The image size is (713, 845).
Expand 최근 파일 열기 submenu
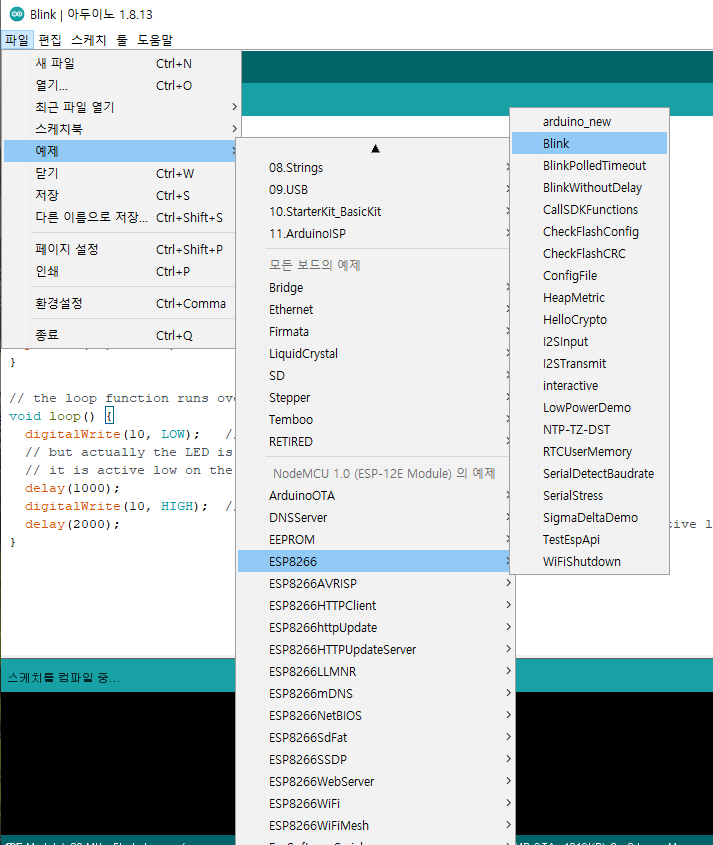[x=120, y=107]
